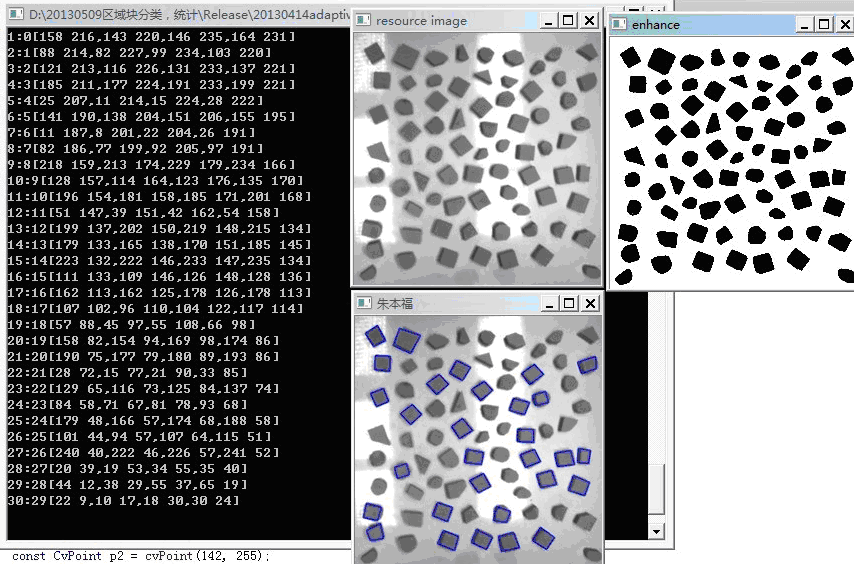The height and width of the screenshot is (565, 861).
Task: Click console line 17:16[162 113,162 125
Action: tap(159, 293)
